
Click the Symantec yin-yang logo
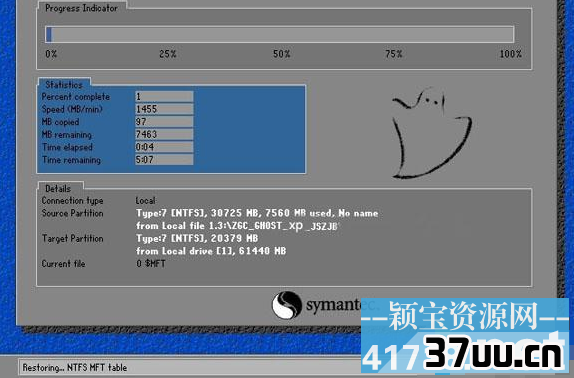286,305
